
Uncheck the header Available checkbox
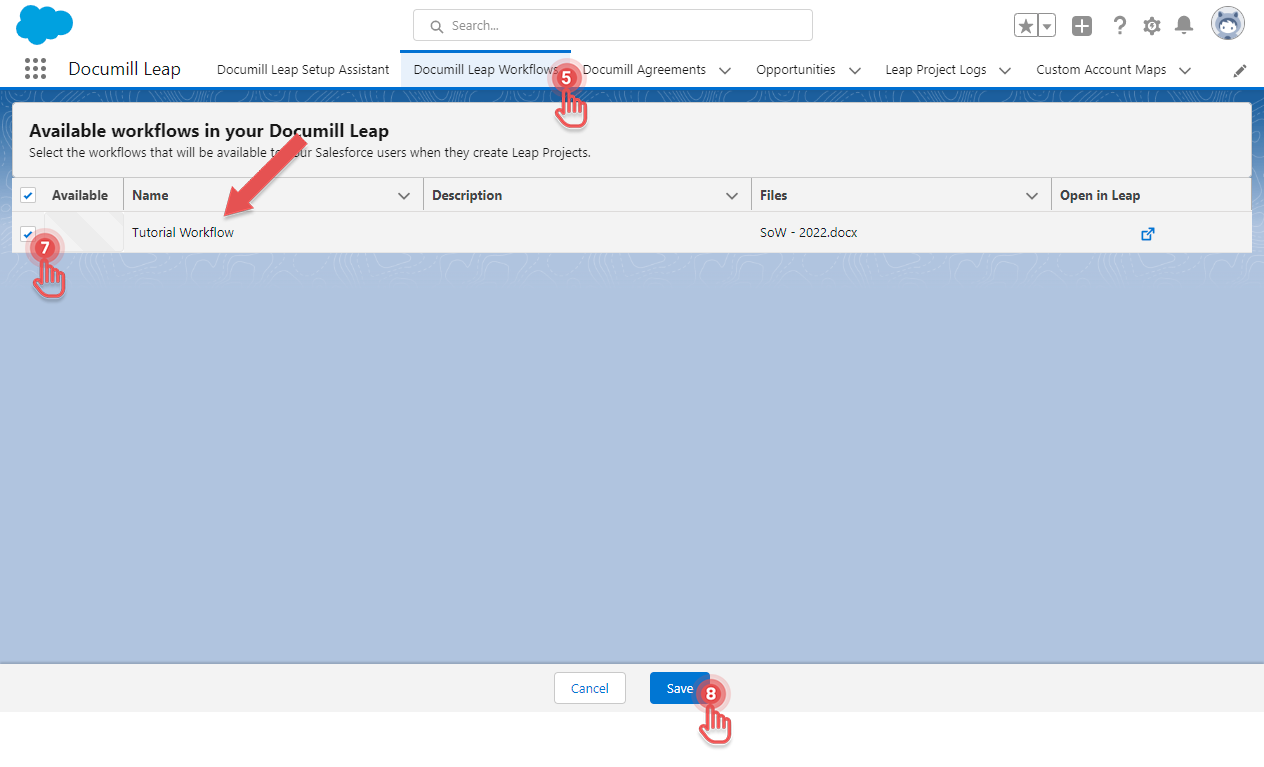coord(28,194)
